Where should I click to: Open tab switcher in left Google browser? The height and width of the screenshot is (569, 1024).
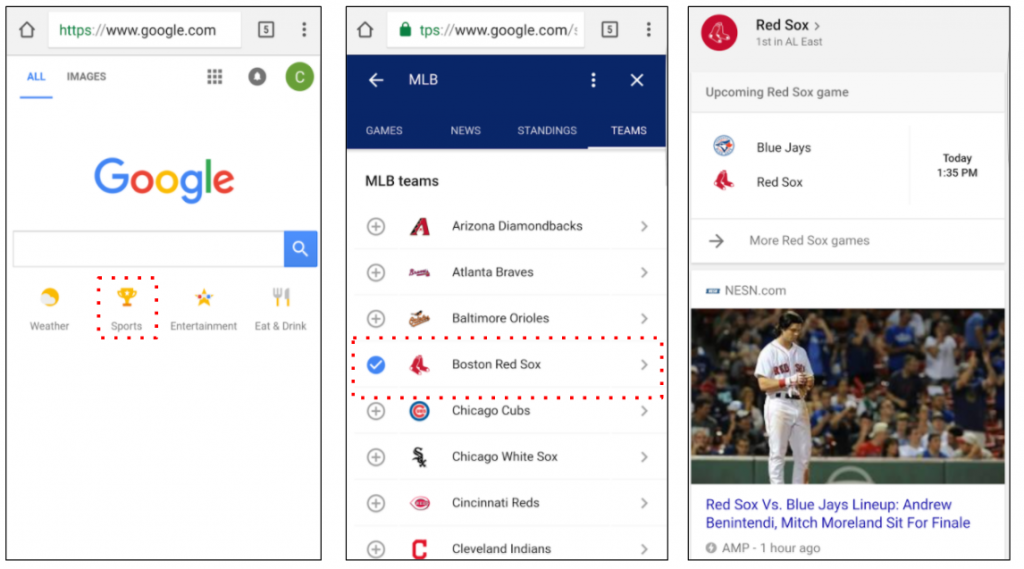point(266,29)
